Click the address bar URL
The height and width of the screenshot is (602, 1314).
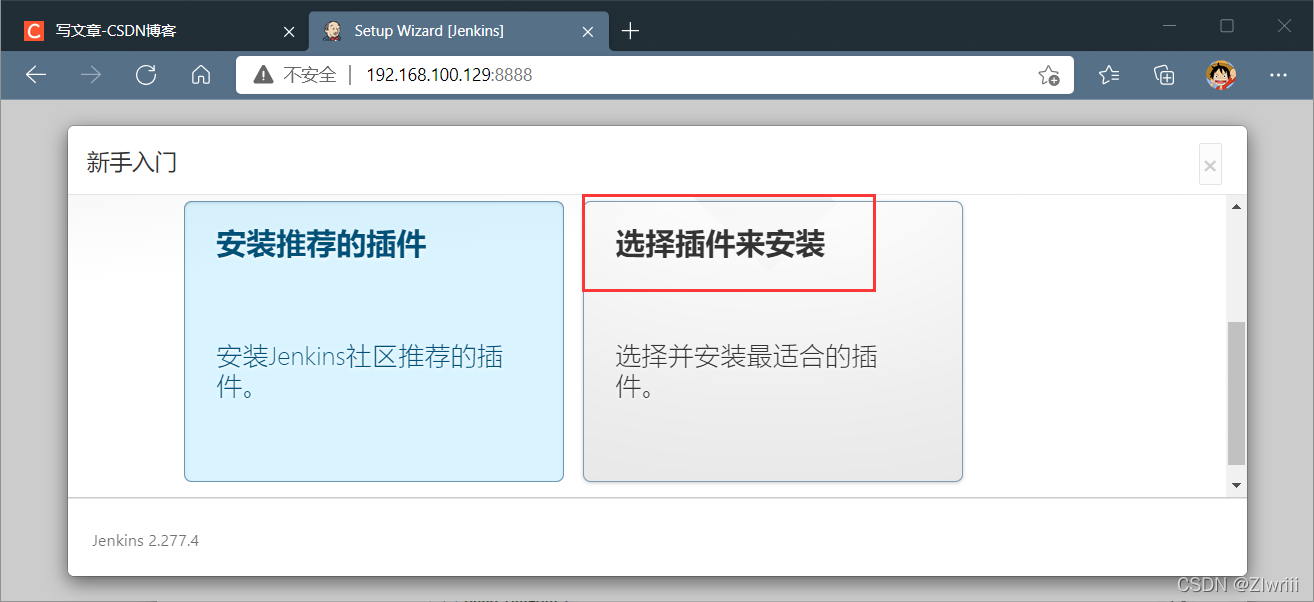tap(449, 75)
